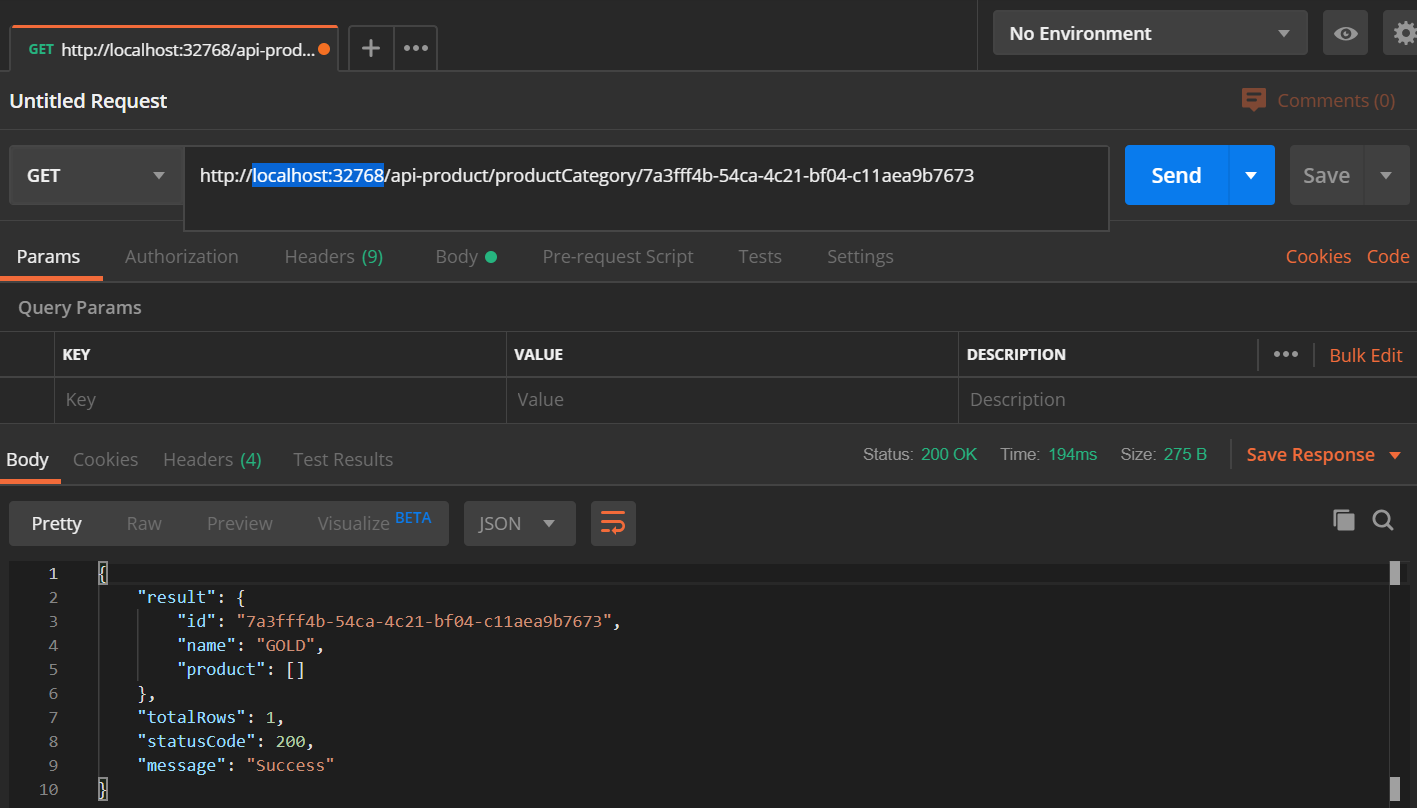Image resolution: width=1417 pixels, height=808 pixels.
Task: Click the Value input cell
Action: (732, 400)
